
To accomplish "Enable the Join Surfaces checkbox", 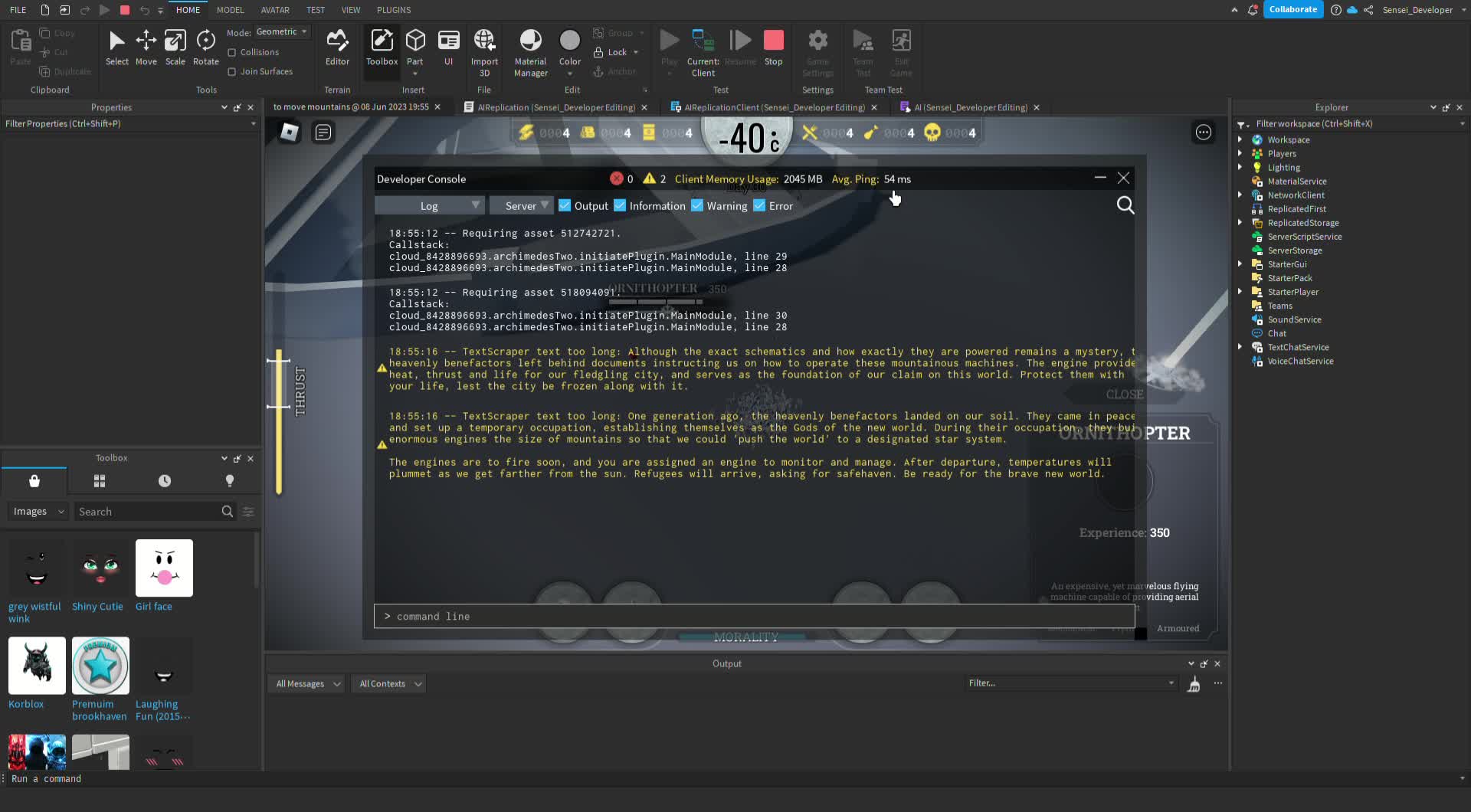I will [232, 71].
